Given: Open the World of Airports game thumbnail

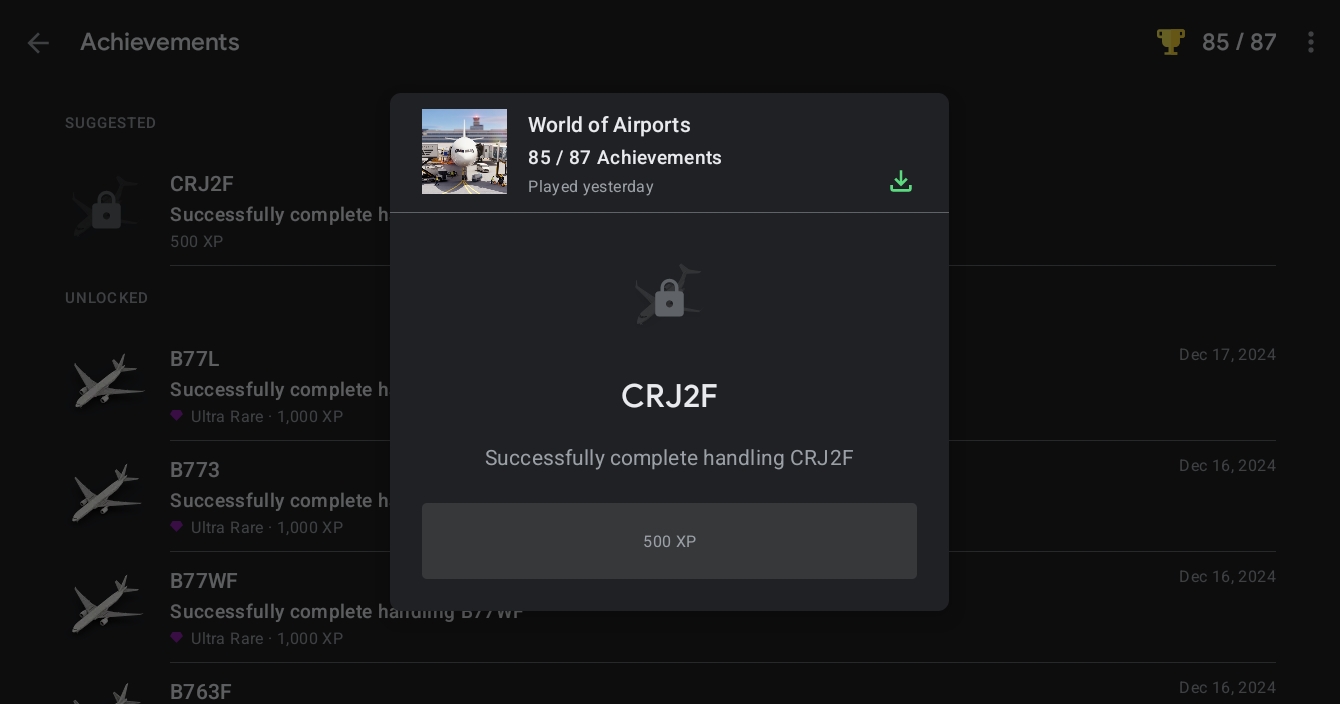Looking at the screenshot, I should point(464,151).
